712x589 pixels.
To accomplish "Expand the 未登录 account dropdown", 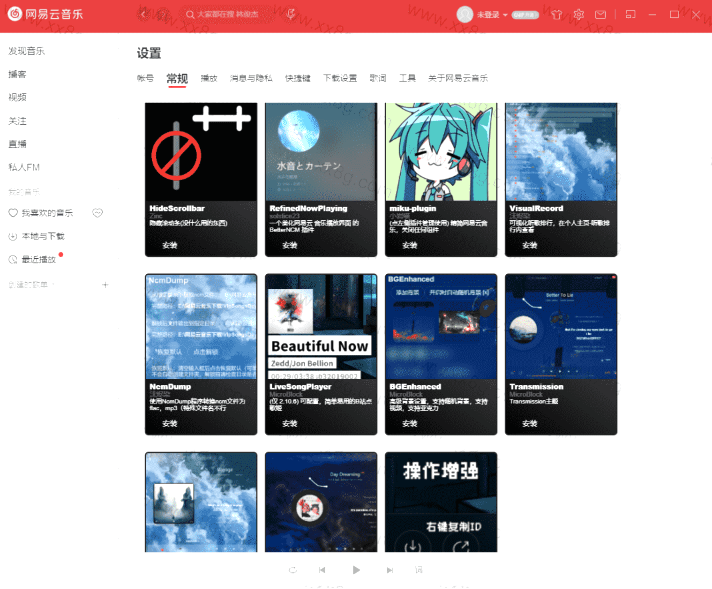I will 492,15.
